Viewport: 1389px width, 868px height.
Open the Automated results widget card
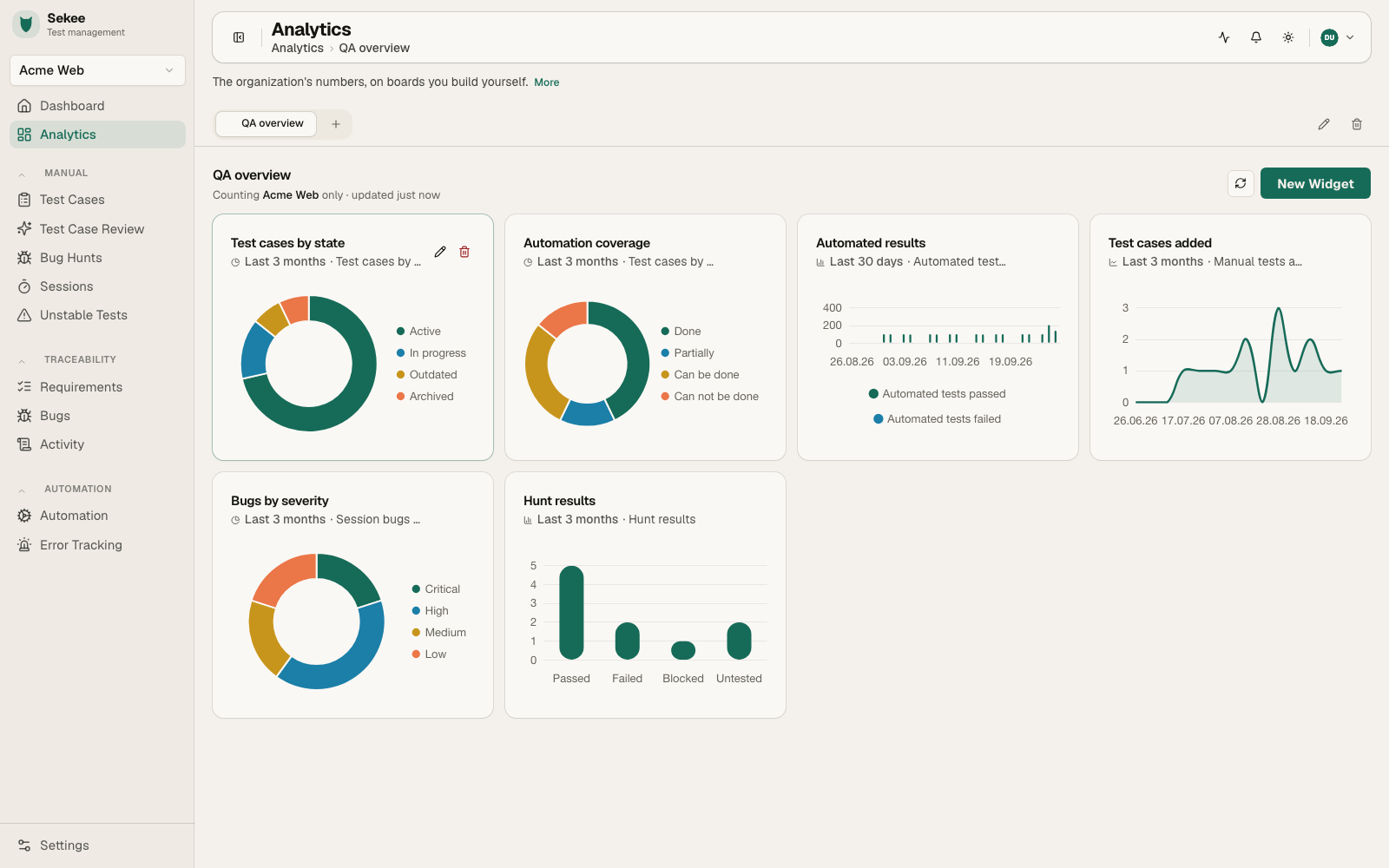click(x=938, y=337)
